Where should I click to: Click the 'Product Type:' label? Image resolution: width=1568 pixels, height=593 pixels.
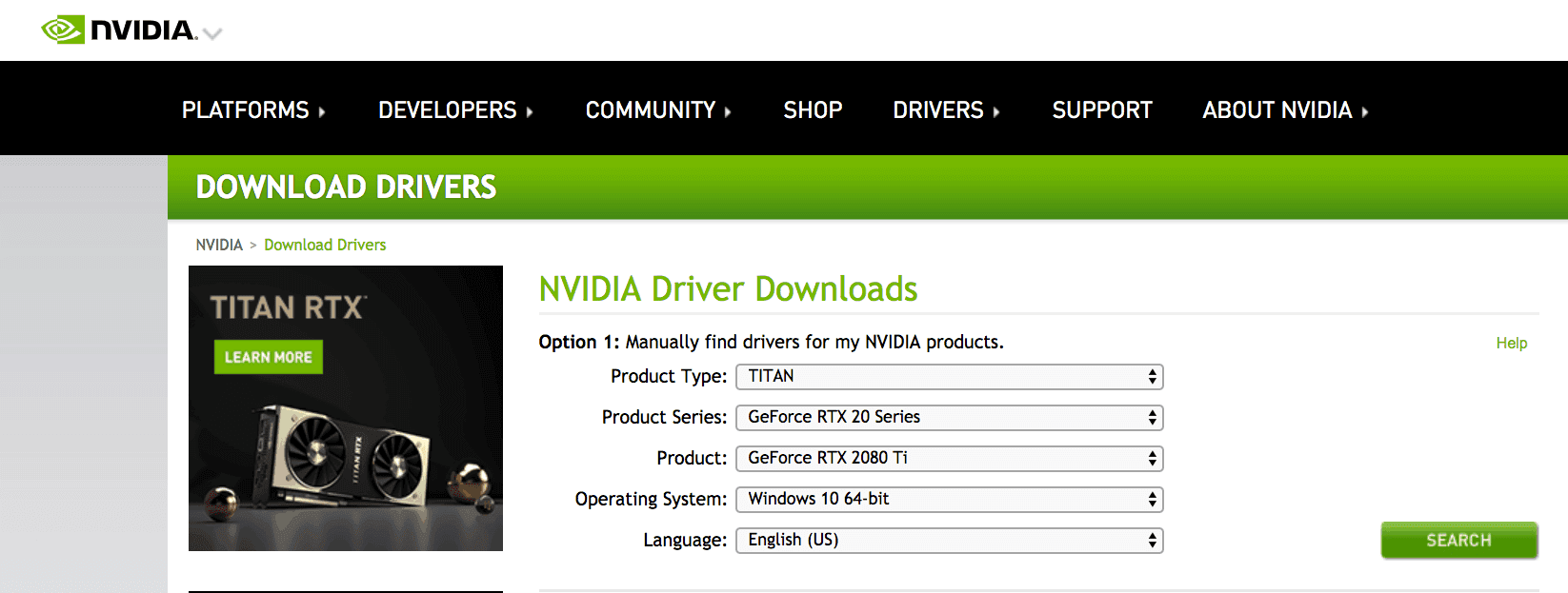pyautogui.click(x=669, y=377)
